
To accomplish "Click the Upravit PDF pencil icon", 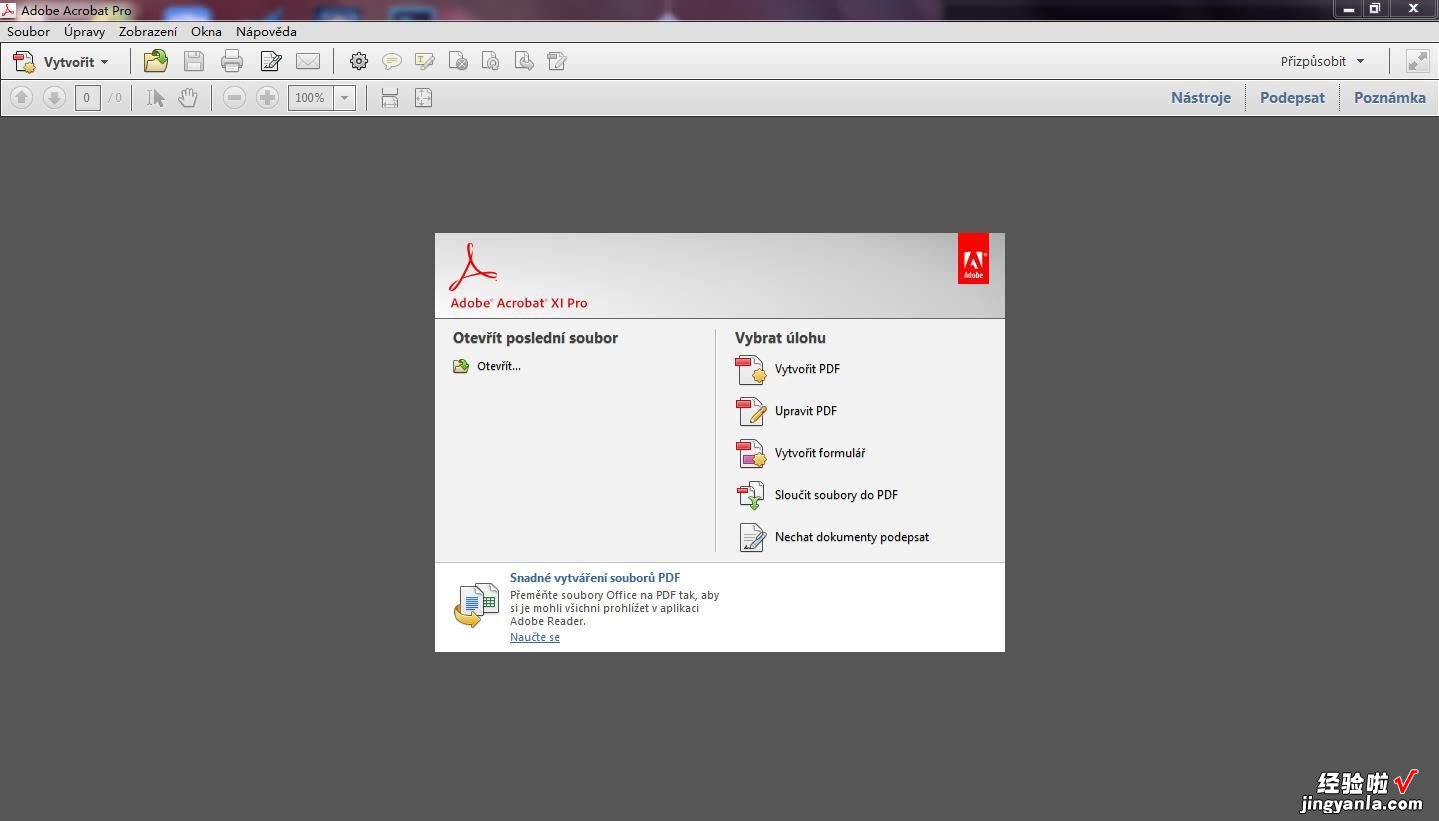I will (x=751, y=412).
